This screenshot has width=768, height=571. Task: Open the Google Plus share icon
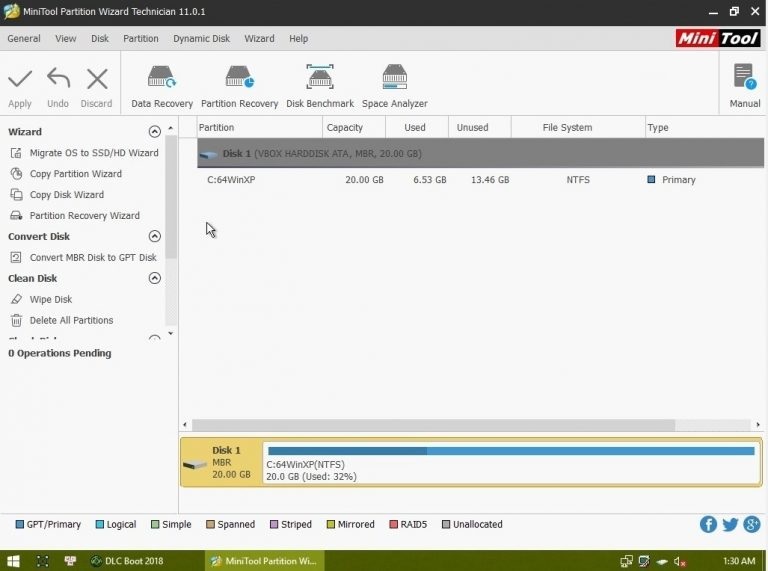tap(752, 524)
